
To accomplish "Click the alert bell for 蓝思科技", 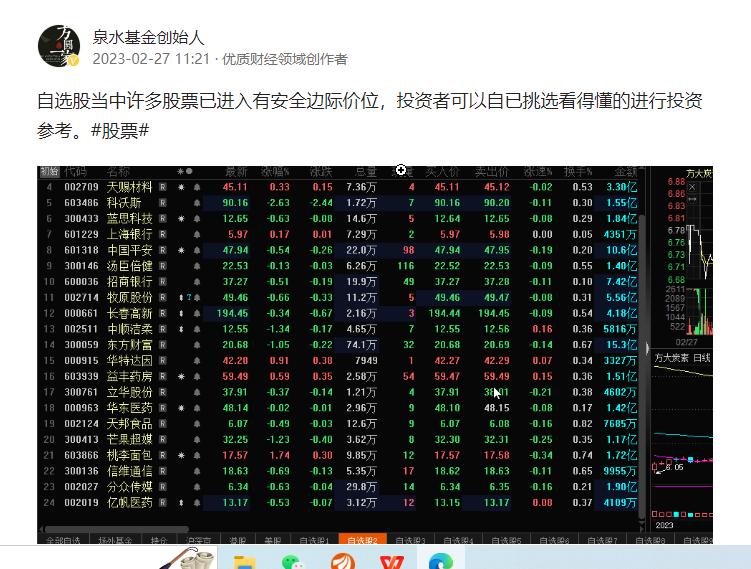I will [197, 219].
